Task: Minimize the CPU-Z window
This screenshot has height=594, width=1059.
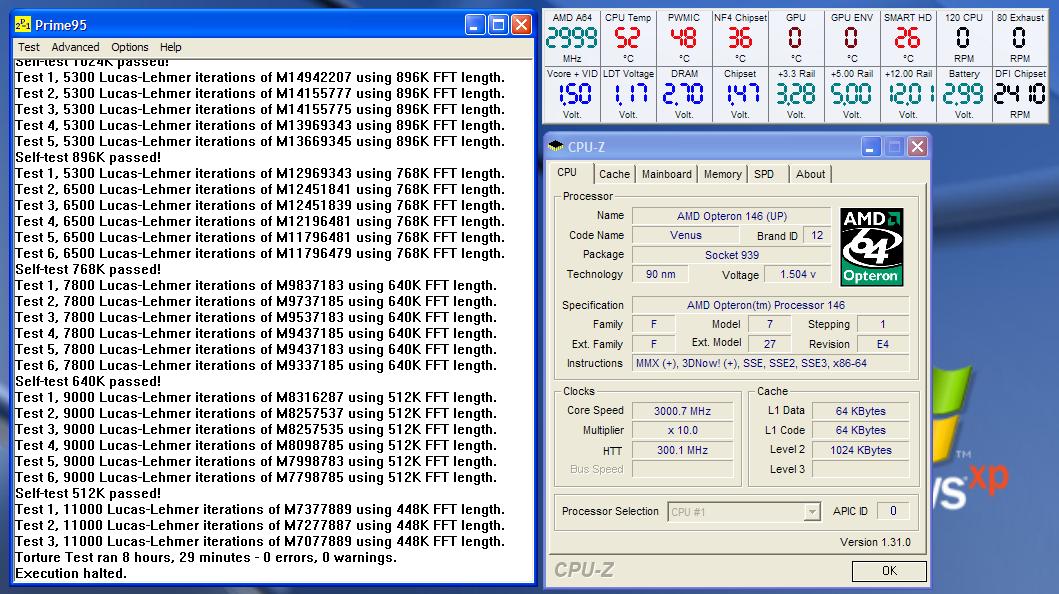Action: coord(871,146)
